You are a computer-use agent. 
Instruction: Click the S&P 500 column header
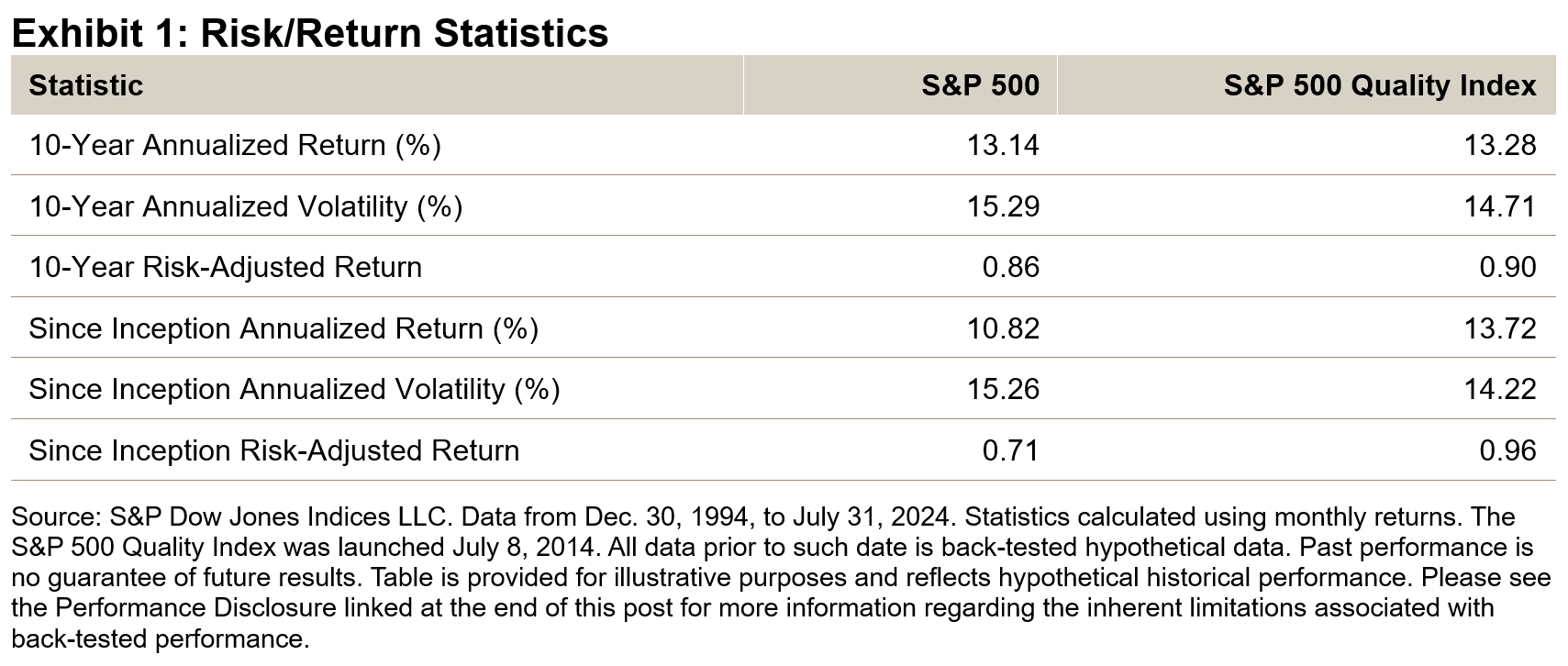click(x=980, y=85)
